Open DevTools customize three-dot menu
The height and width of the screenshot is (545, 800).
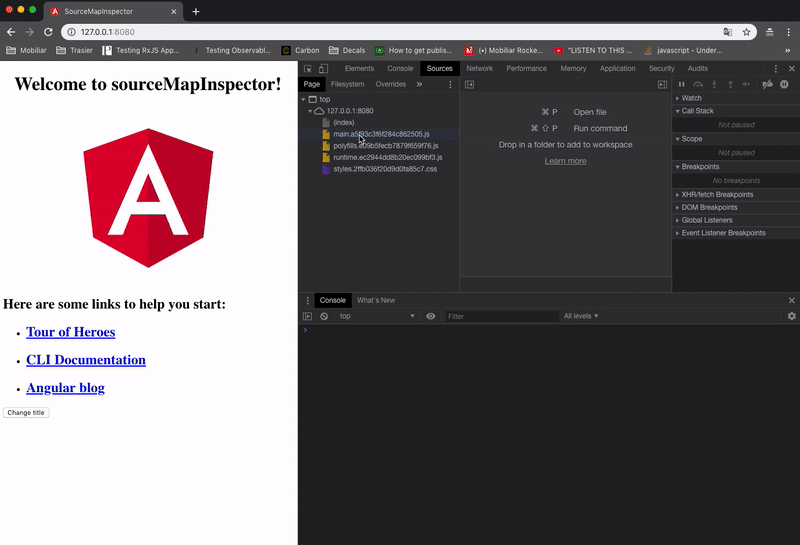pos(776,68)
